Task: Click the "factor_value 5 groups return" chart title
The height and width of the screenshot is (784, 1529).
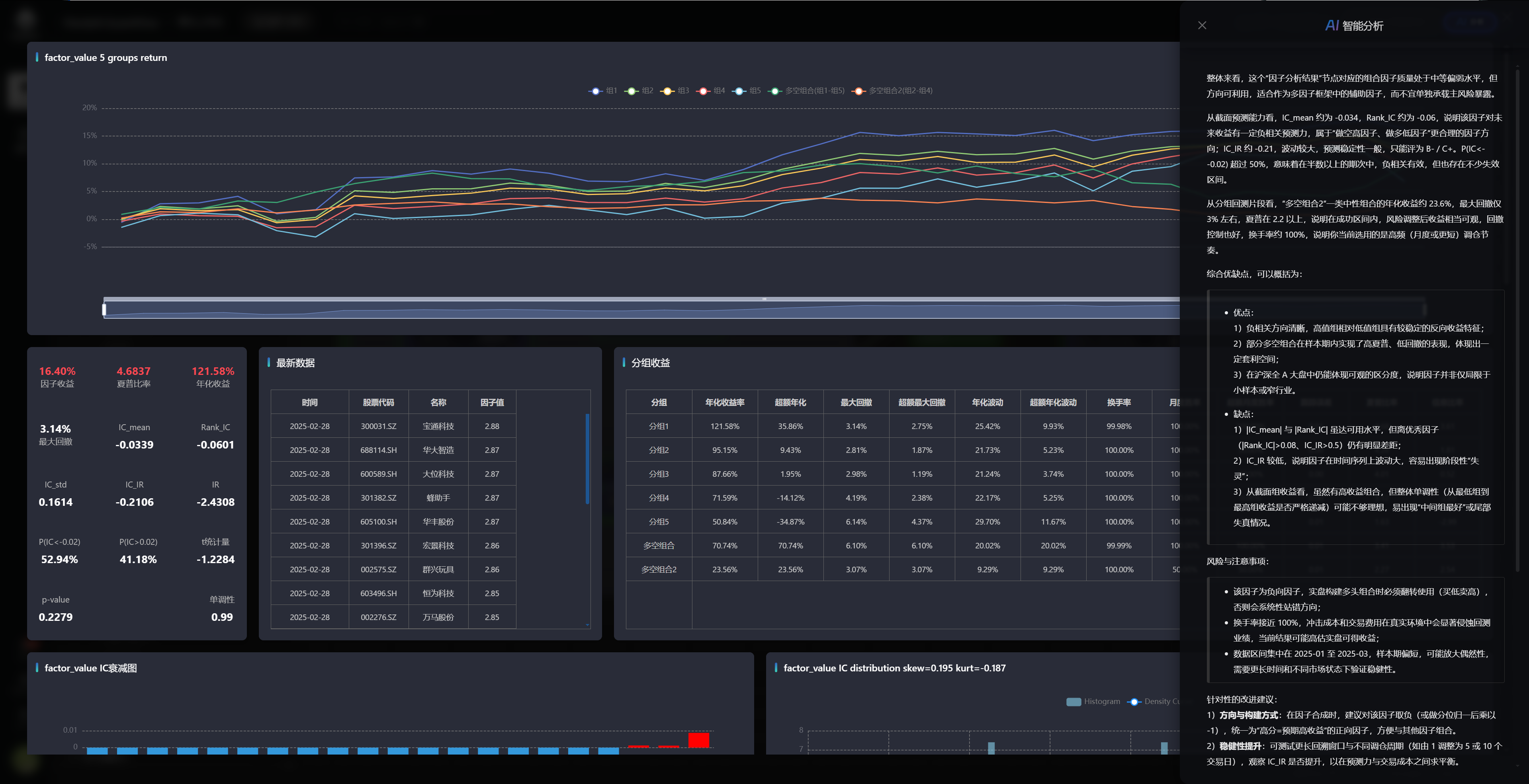Action: point(106,58)
